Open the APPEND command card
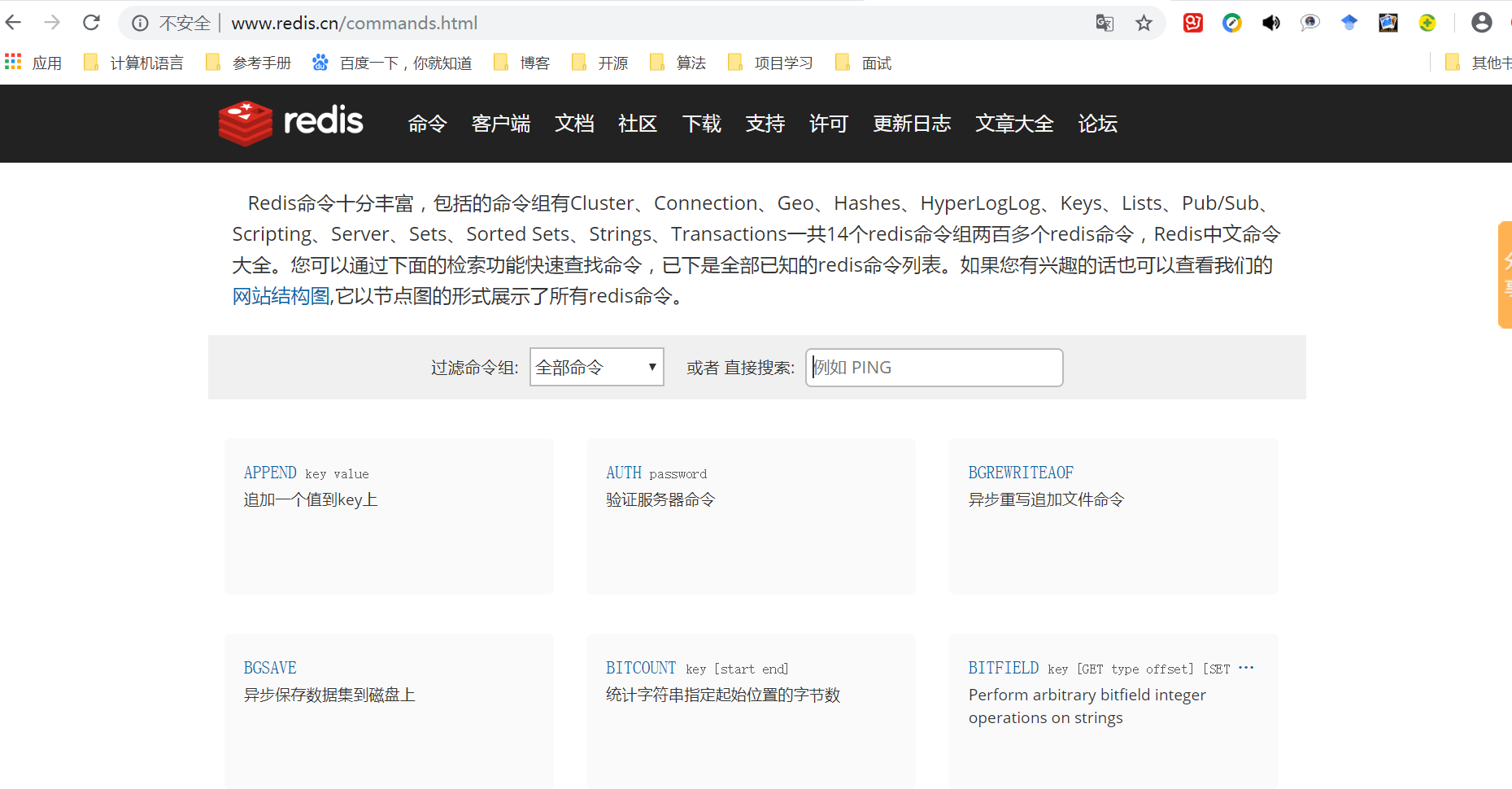 (389, 517)
